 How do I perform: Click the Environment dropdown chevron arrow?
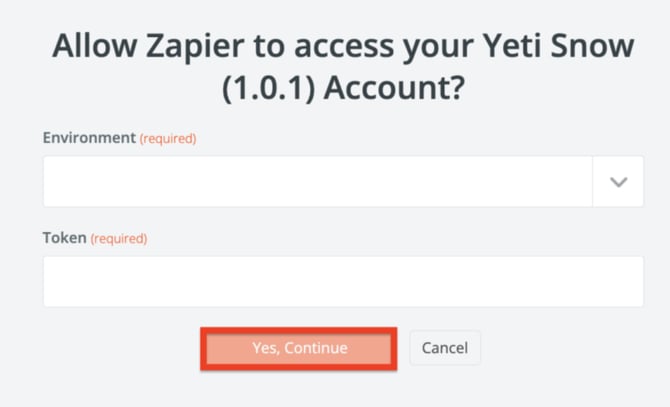pyautogui.click(x=618, y=182)
